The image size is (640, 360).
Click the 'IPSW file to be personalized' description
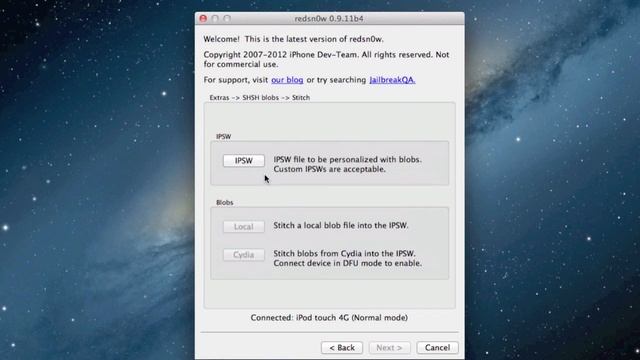pyautogui.click(x=347, y=164)
